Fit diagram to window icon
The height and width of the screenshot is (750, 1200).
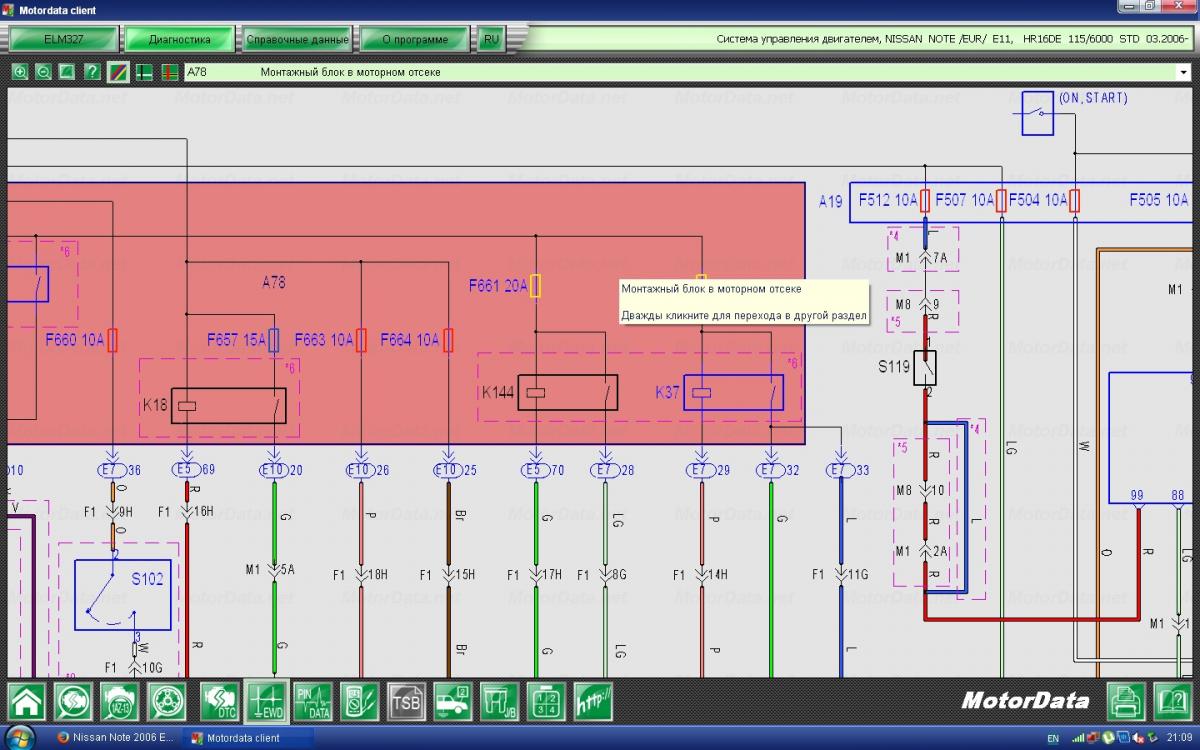(x=67, y=72)
